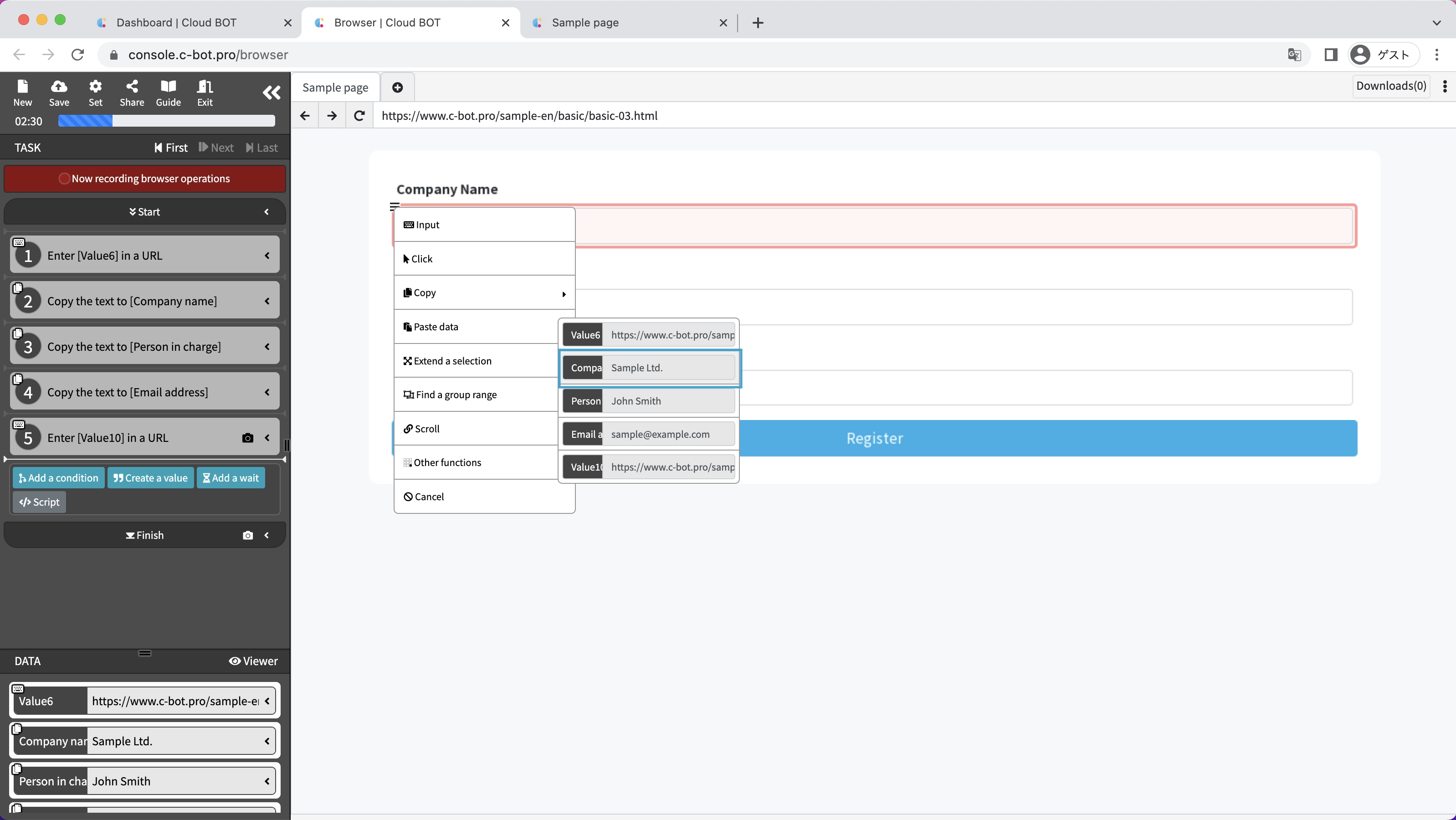Click the Create a value button
Viewport: 1456px width, 820px height.
[150, 478]
